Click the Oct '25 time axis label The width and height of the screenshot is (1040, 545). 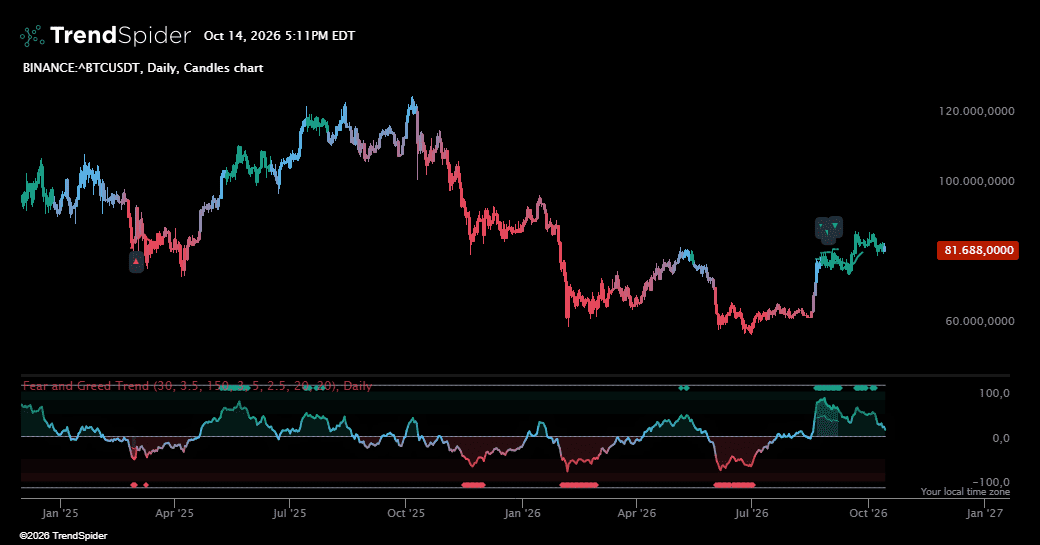click(x=405, y=513)
